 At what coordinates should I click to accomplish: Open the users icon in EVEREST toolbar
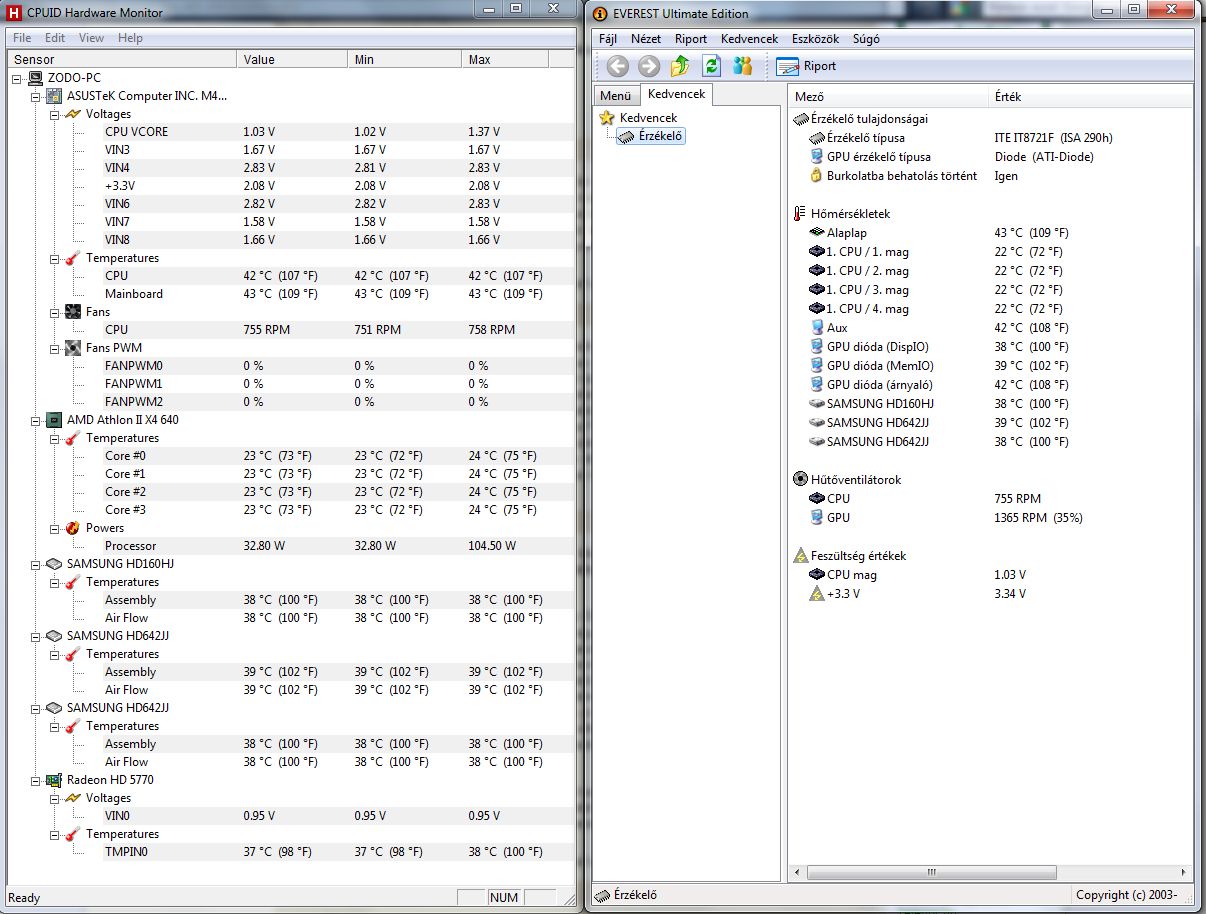(742, 66)
